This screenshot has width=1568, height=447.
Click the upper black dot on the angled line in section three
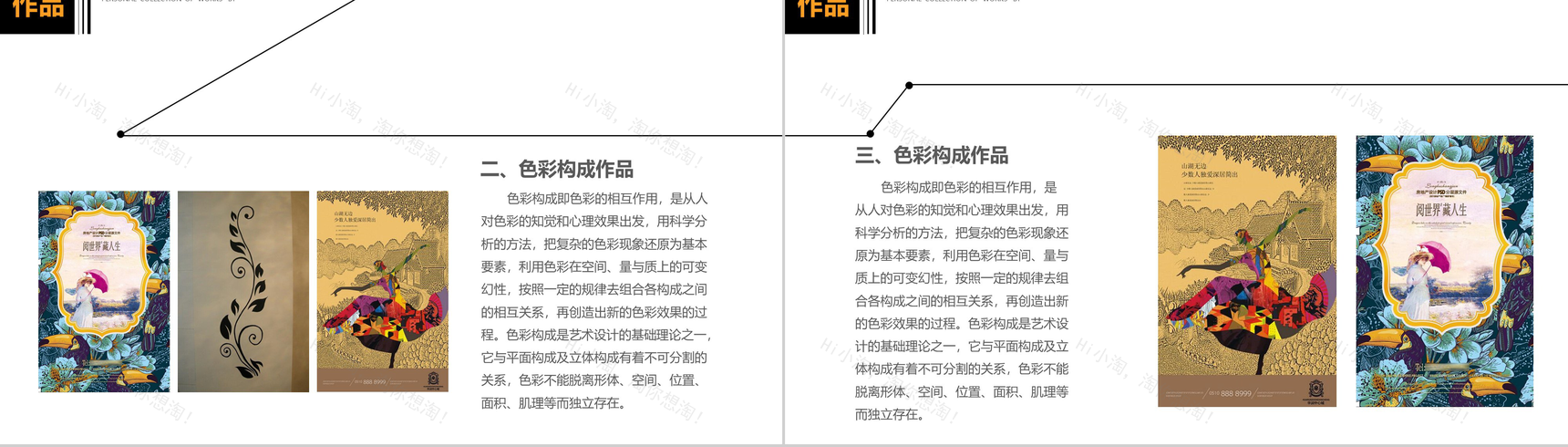pyautogui.click(x=909, y=86)
